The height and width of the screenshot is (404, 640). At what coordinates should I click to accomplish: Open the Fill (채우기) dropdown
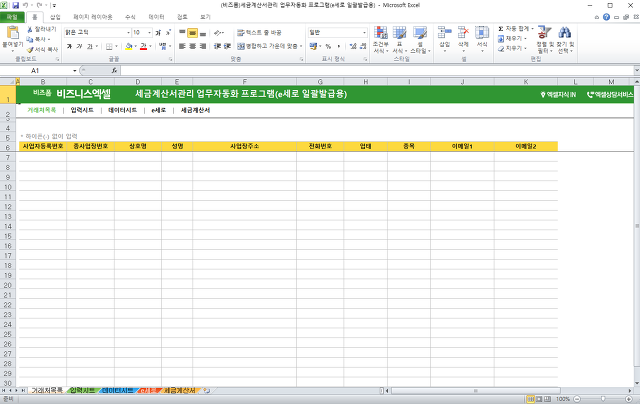[x=512, y=39]
